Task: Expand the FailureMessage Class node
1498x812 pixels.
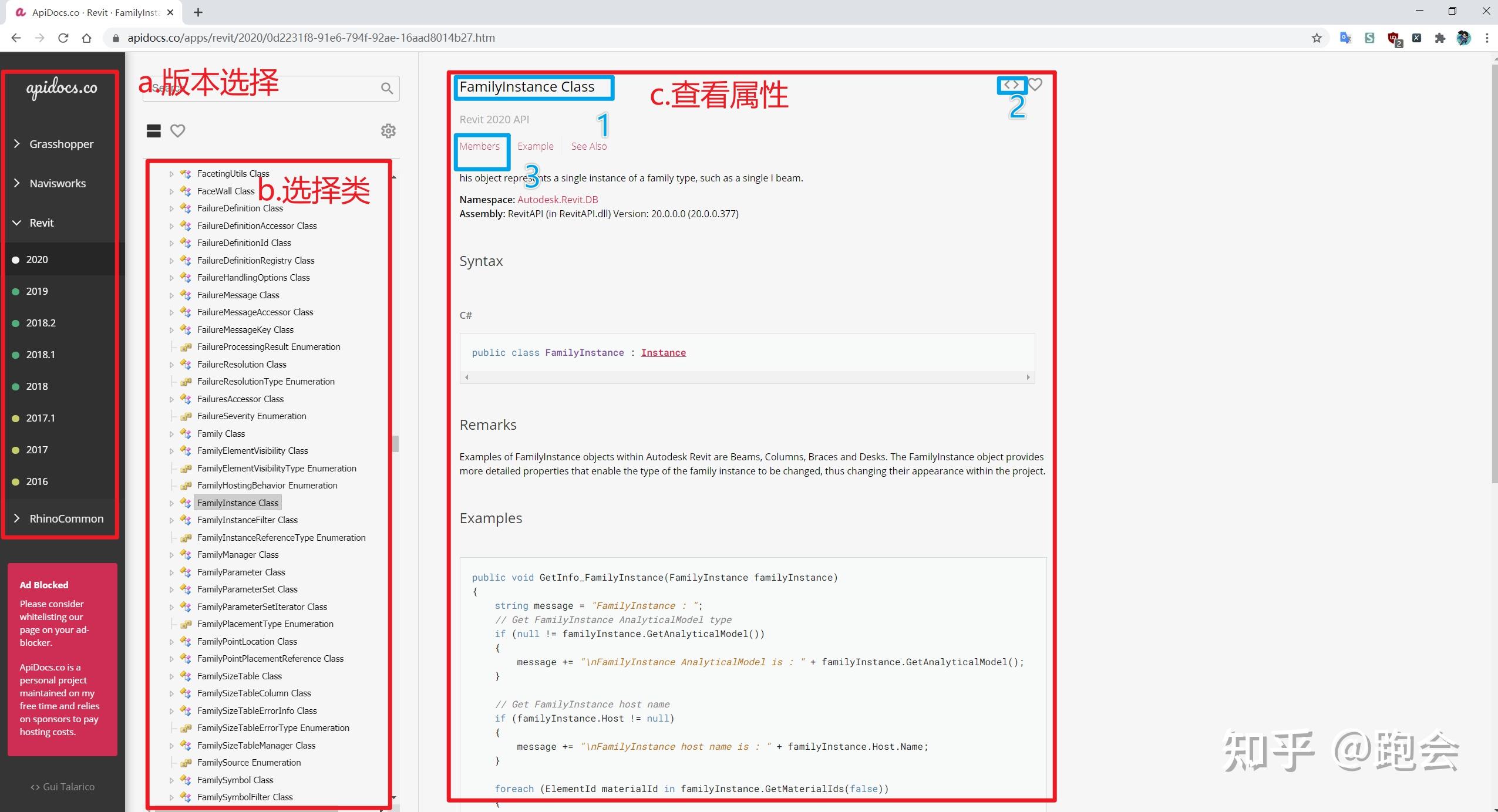Action: (x=171, y=295)
